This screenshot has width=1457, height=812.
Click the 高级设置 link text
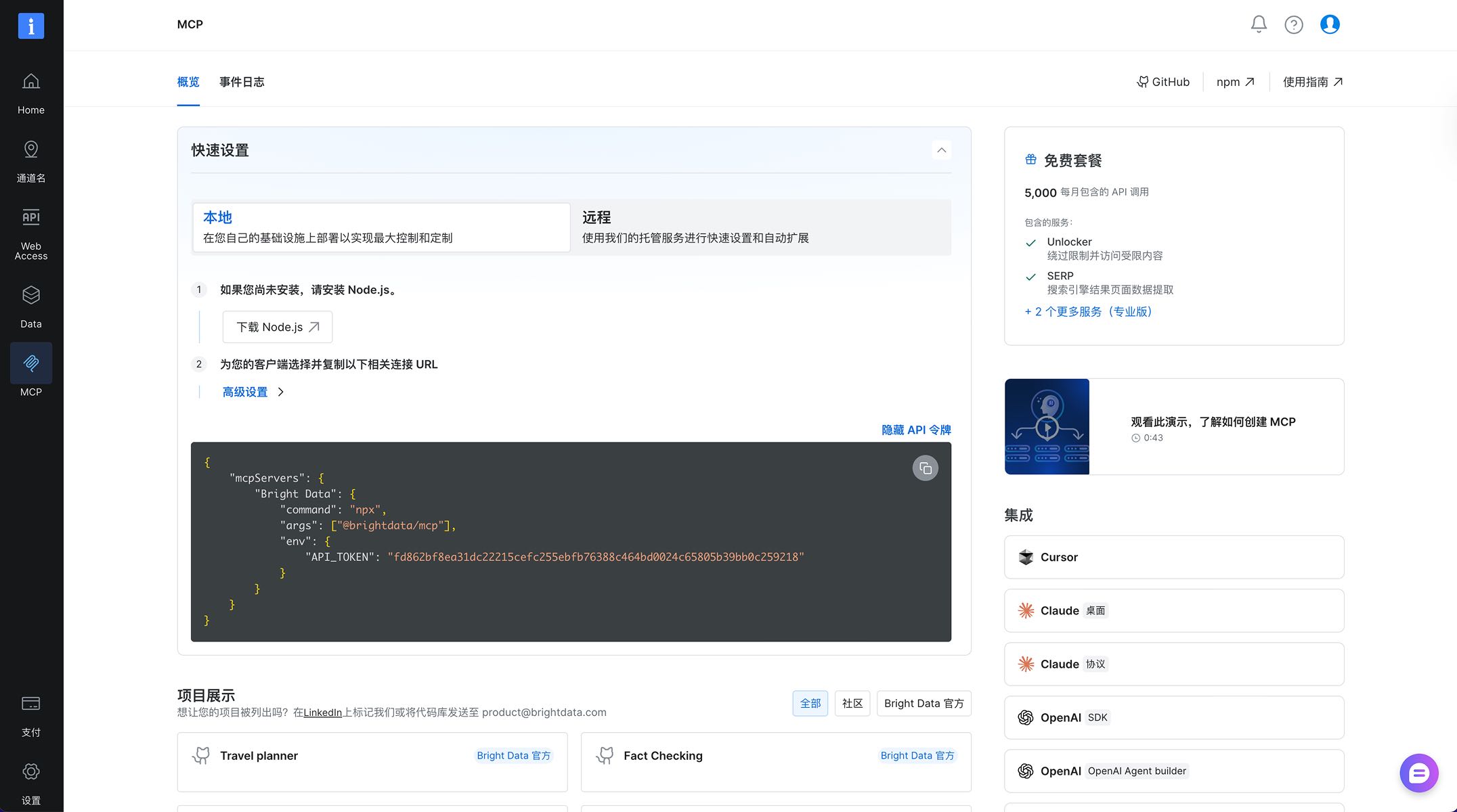tap(245, 392)
